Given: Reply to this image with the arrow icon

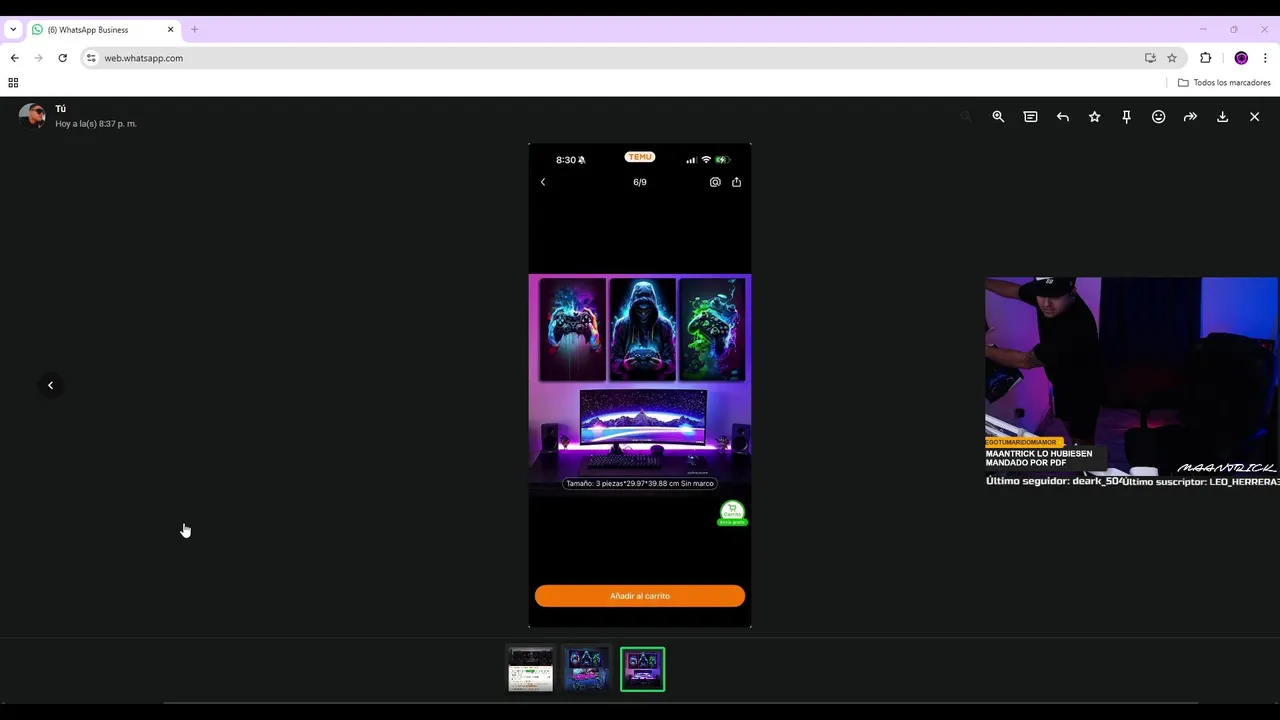Looking at the screenshot, I should click(x=1062, y=117).
